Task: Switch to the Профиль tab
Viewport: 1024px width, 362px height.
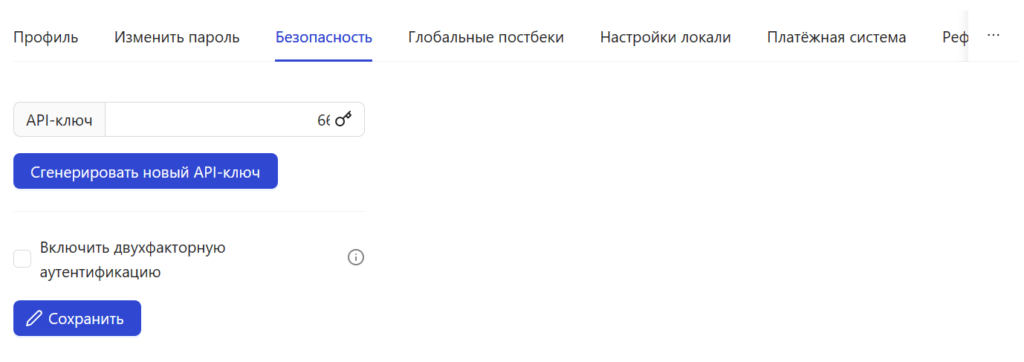Action: point(46,37)
